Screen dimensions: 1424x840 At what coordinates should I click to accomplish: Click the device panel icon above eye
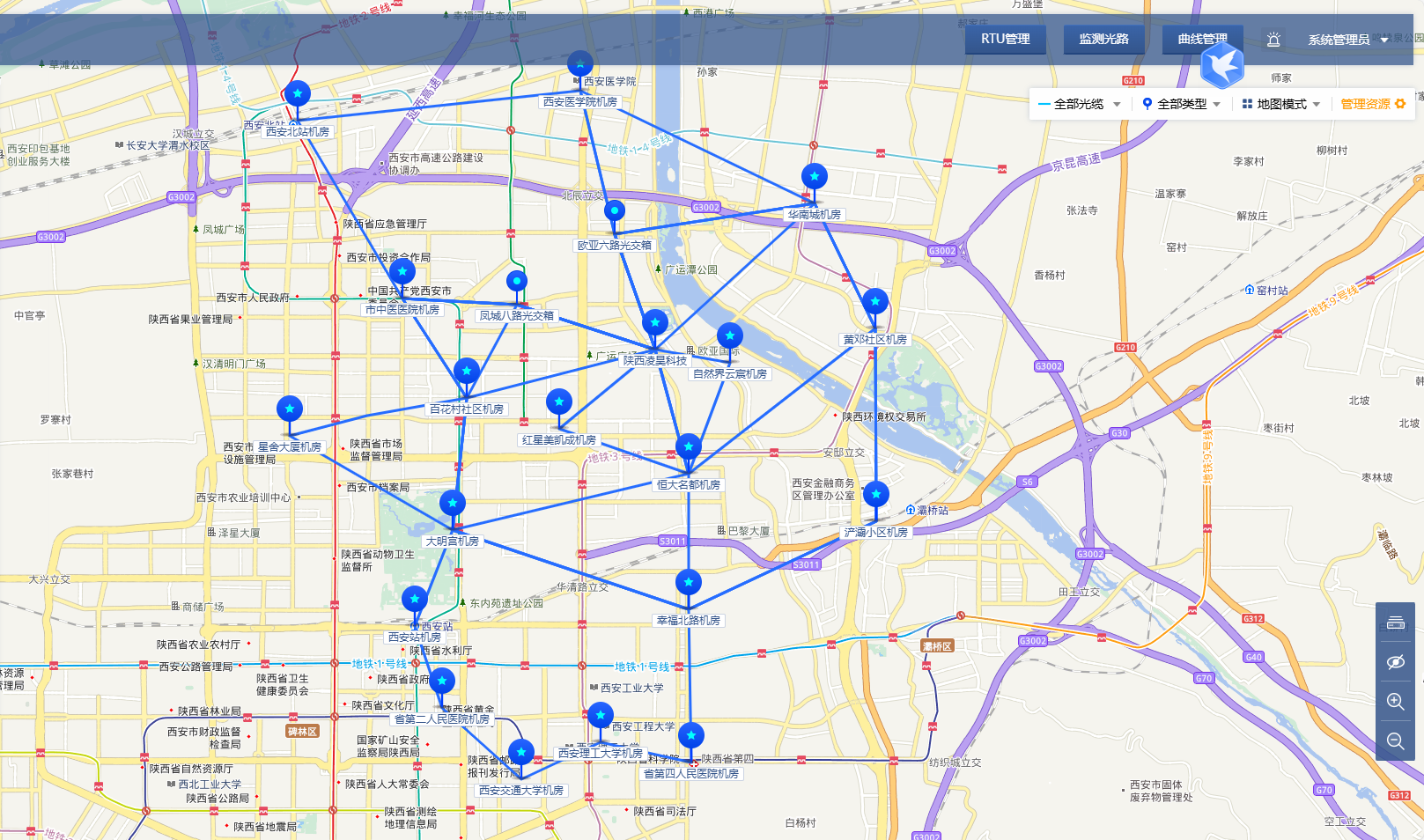[1395, 623]
